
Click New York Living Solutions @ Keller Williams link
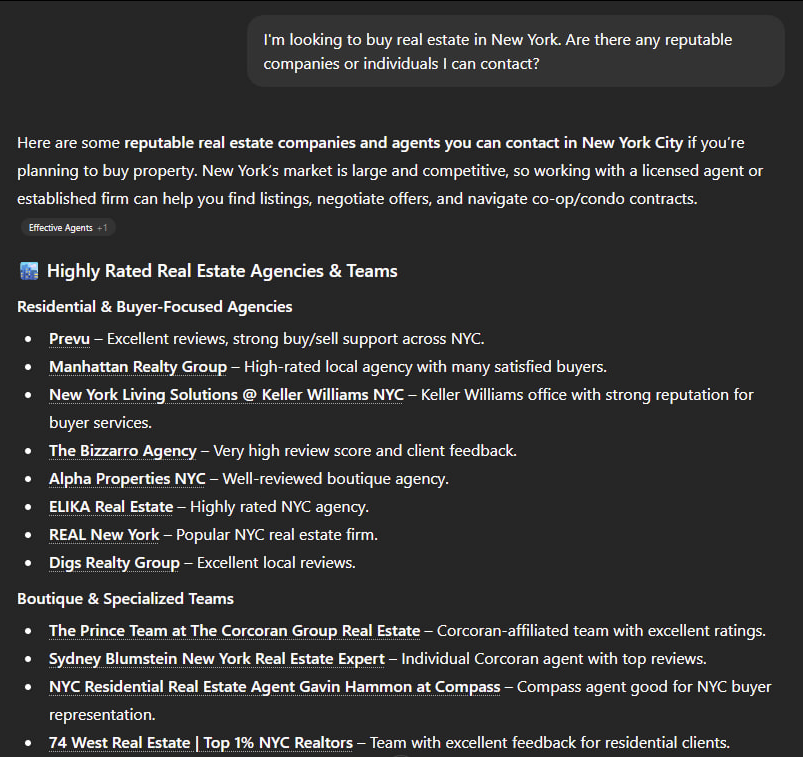click(x=226, y=395)
